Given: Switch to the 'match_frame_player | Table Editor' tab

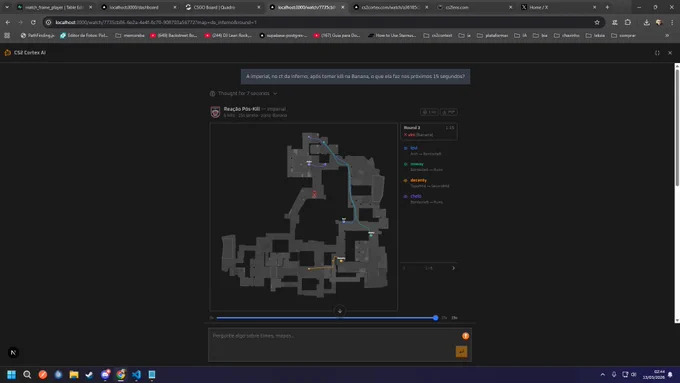Looking at the screenshot, I should pyautogui.click(x=54, y=7).
